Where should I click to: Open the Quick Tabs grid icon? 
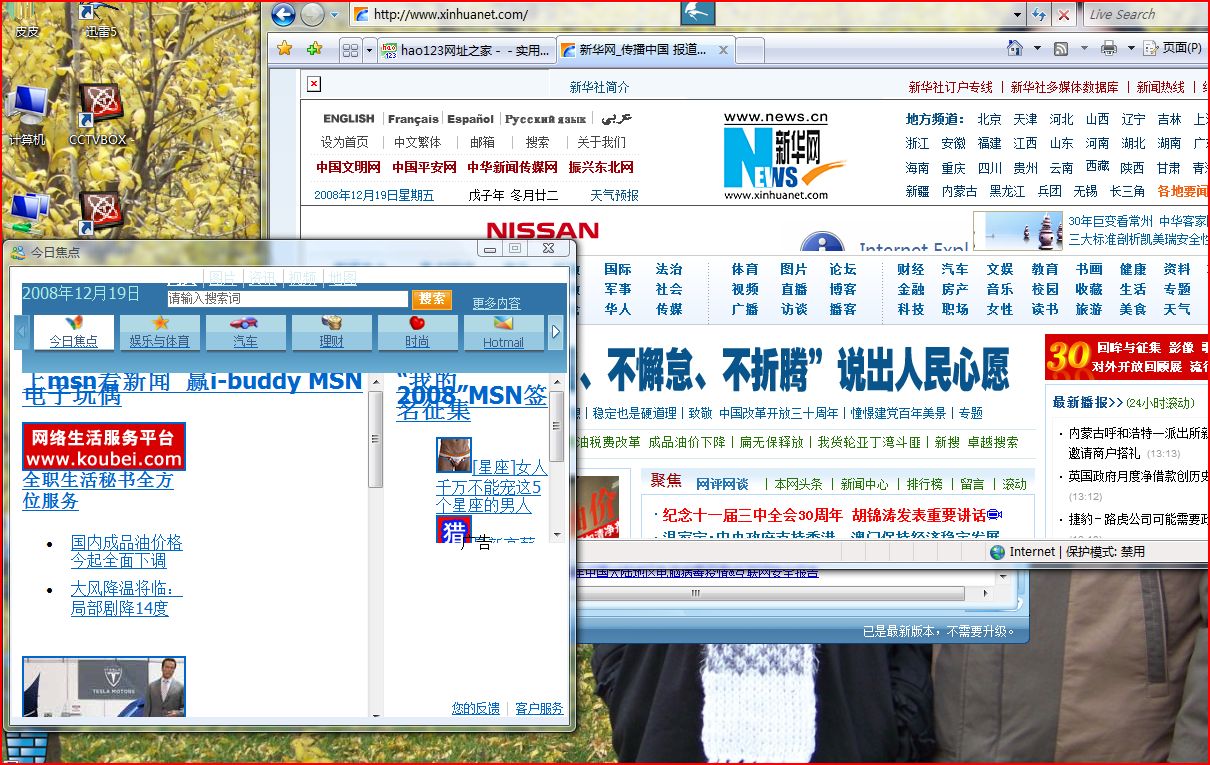350,49
